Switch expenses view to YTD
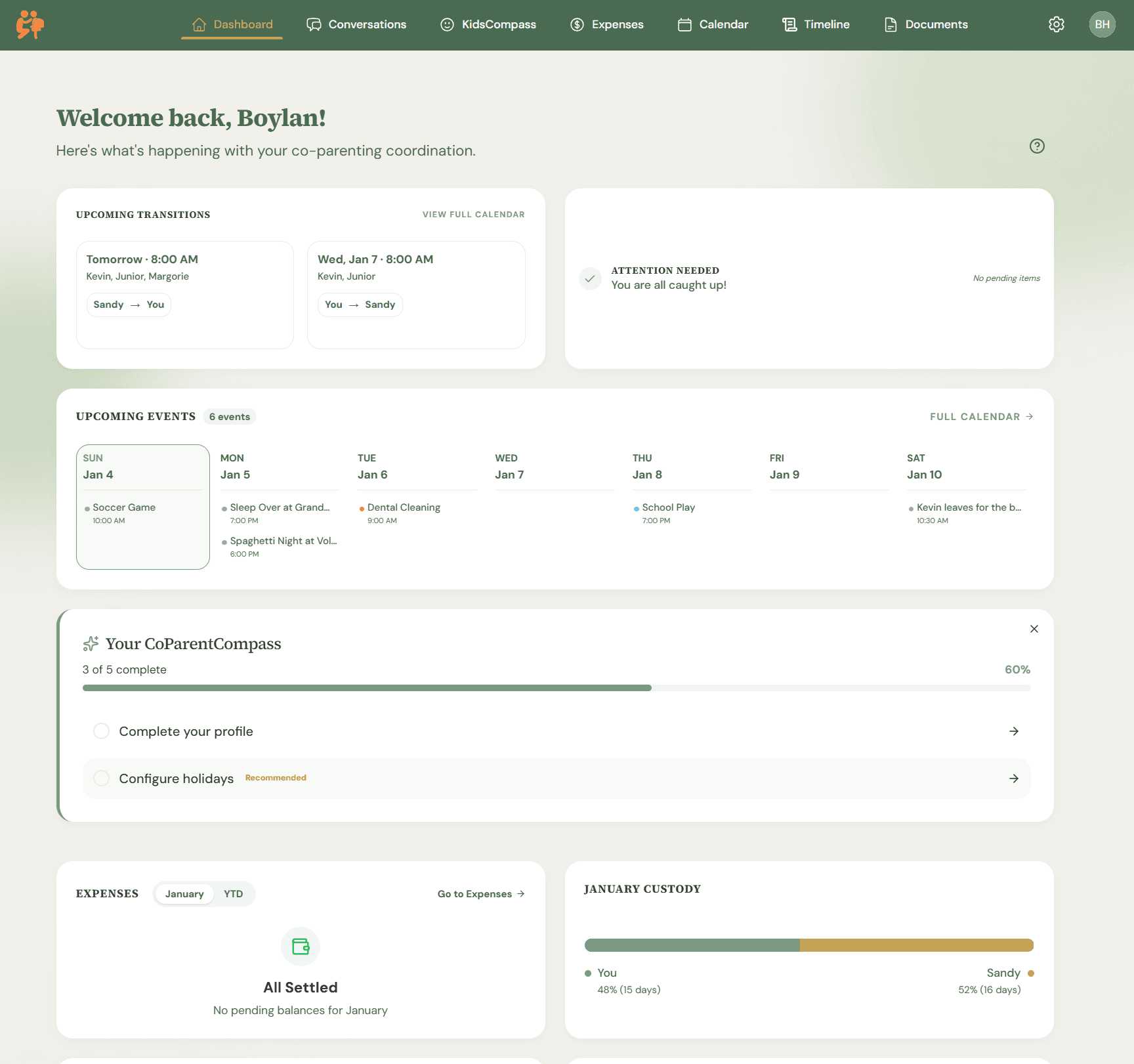 (233, 893)
